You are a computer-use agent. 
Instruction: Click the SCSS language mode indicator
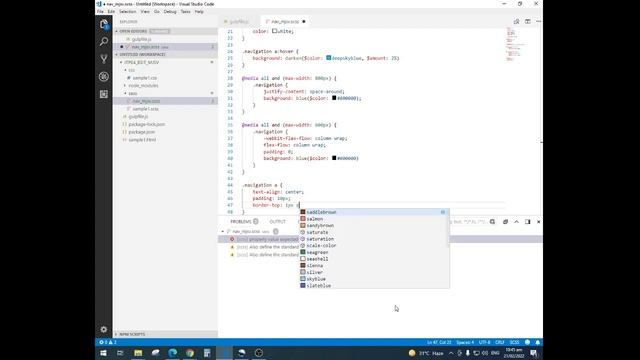tap(514, 342)
